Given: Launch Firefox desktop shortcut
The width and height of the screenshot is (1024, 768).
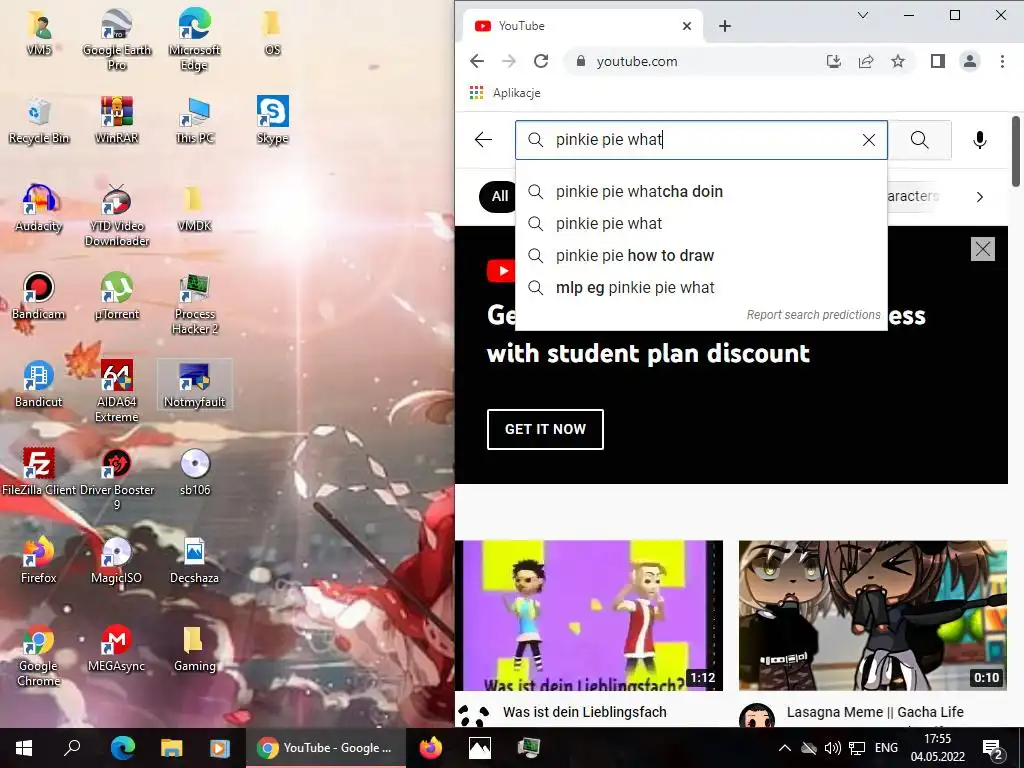Looking at the screenshot, I should [39, 562].
